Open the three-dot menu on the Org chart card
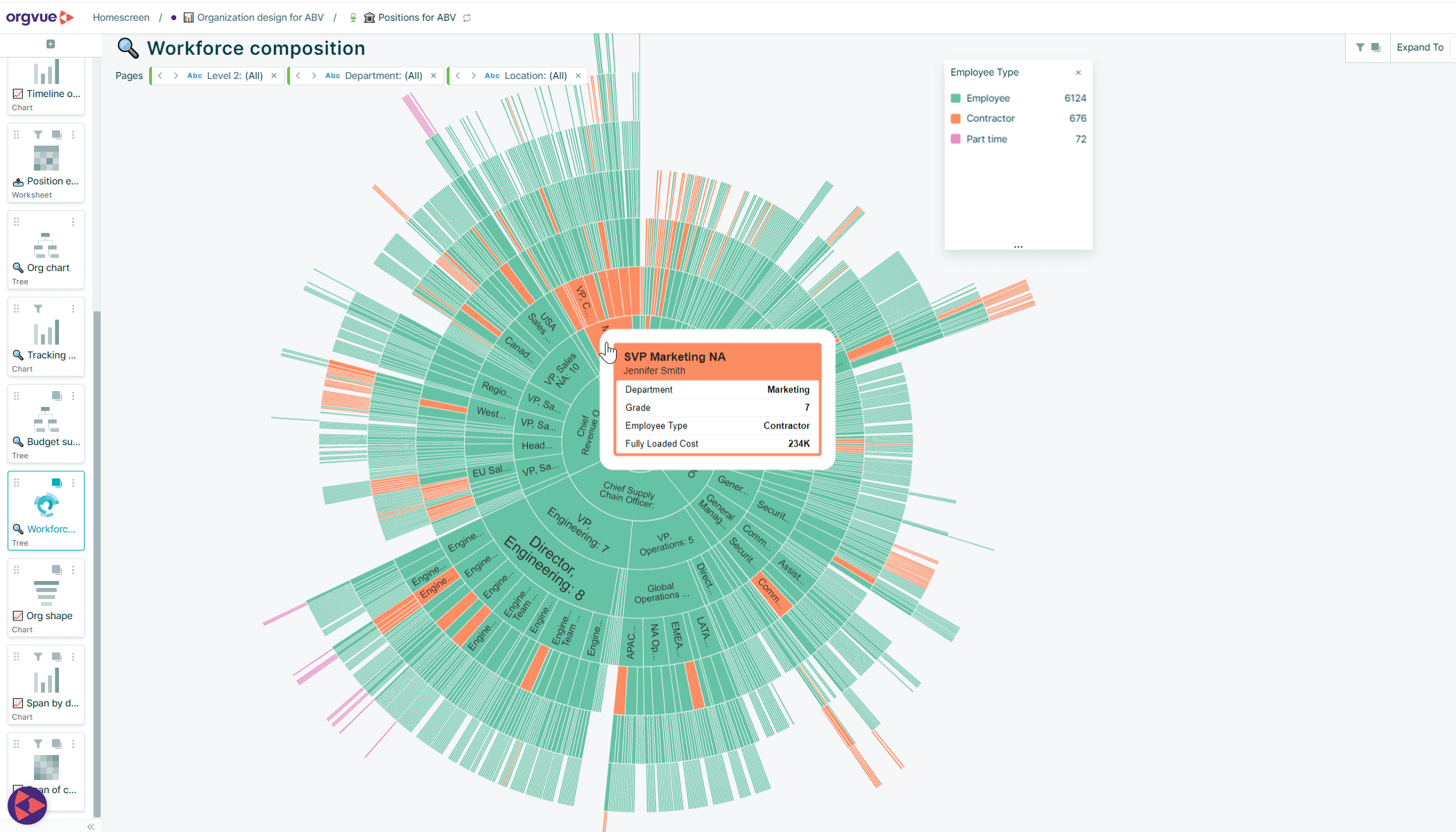 coord(74,222)
